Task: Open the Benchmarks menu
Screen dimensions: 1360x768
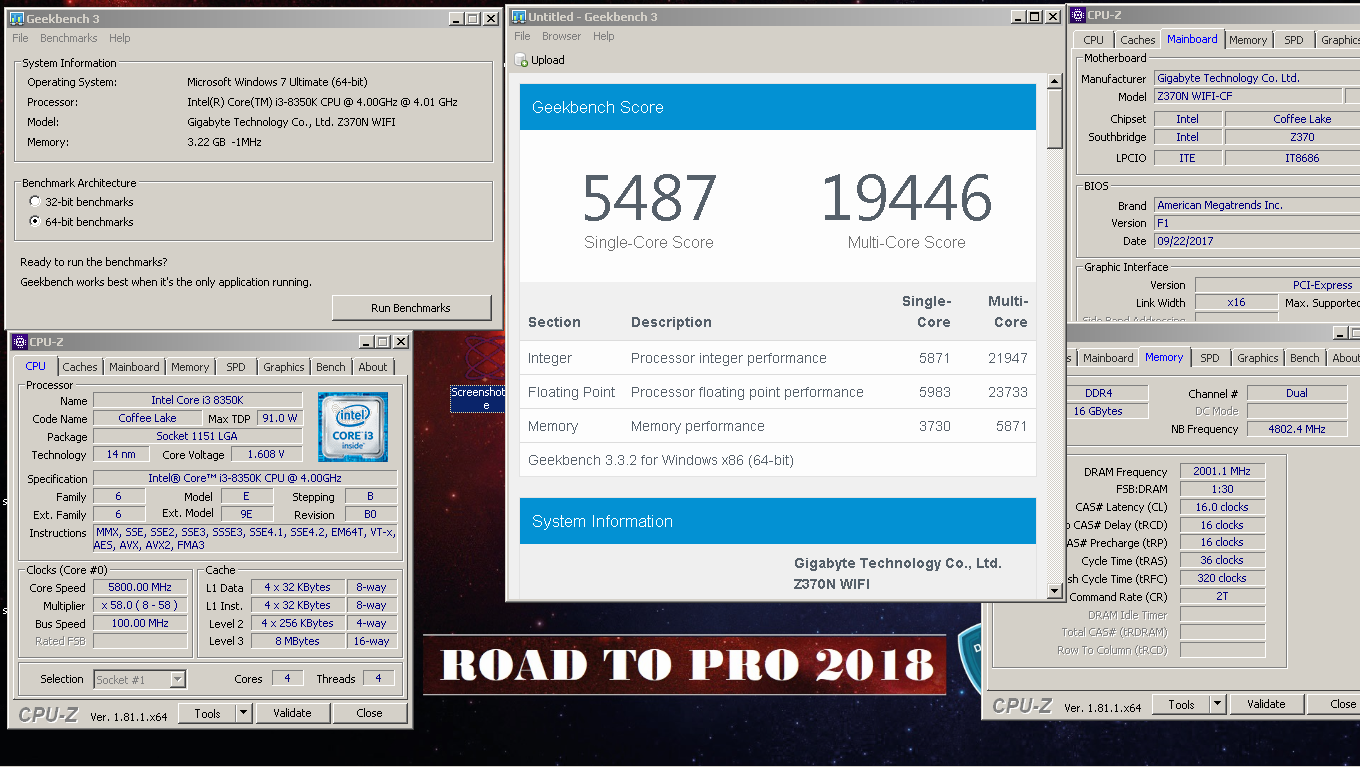Action: pyautogui.click(x=69, y=38)
